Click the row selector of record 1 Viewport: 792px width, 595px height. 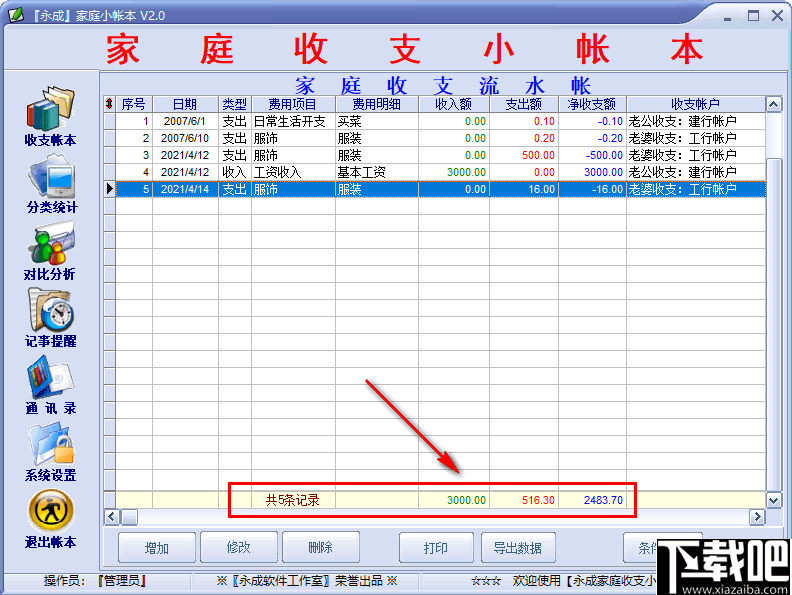110,121
